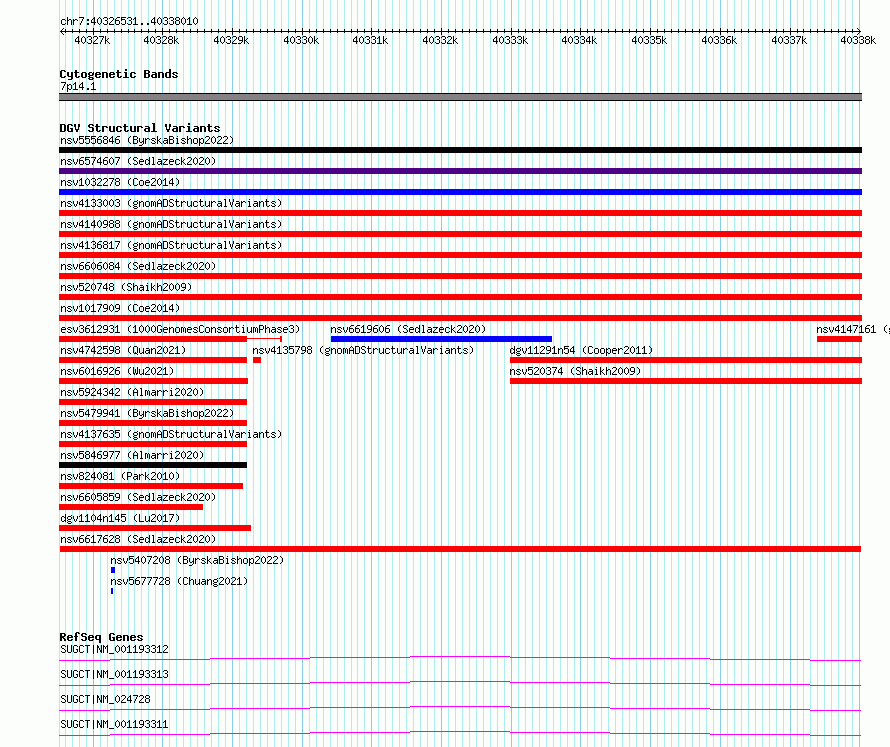Click the 40327k ruler tick label
Screen dimensions: 890x747
[92, 40]
